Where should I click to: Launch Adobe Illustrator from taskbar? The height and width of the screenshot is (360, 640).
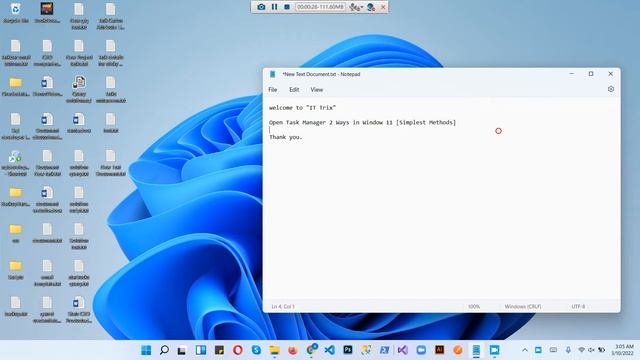tap(440, 350)
